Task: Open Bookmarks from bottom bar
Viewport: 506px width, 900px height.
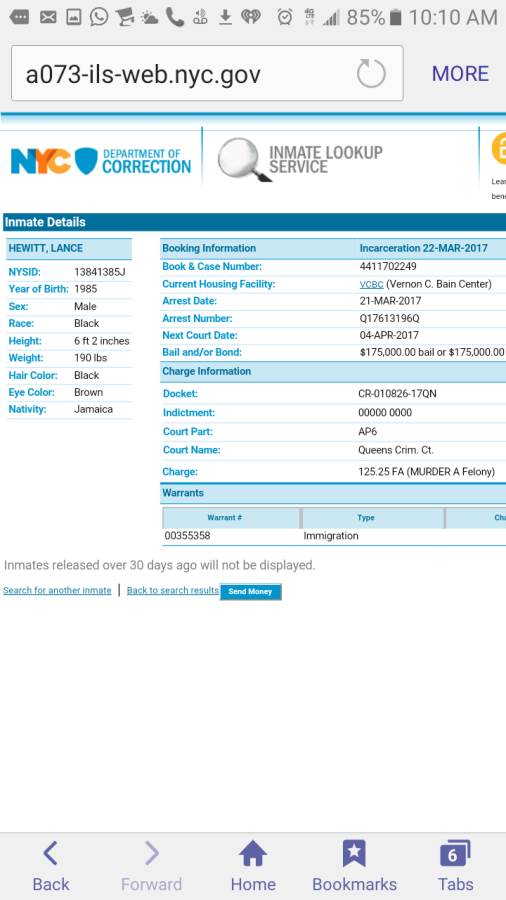Action: [x=354, y=866]
